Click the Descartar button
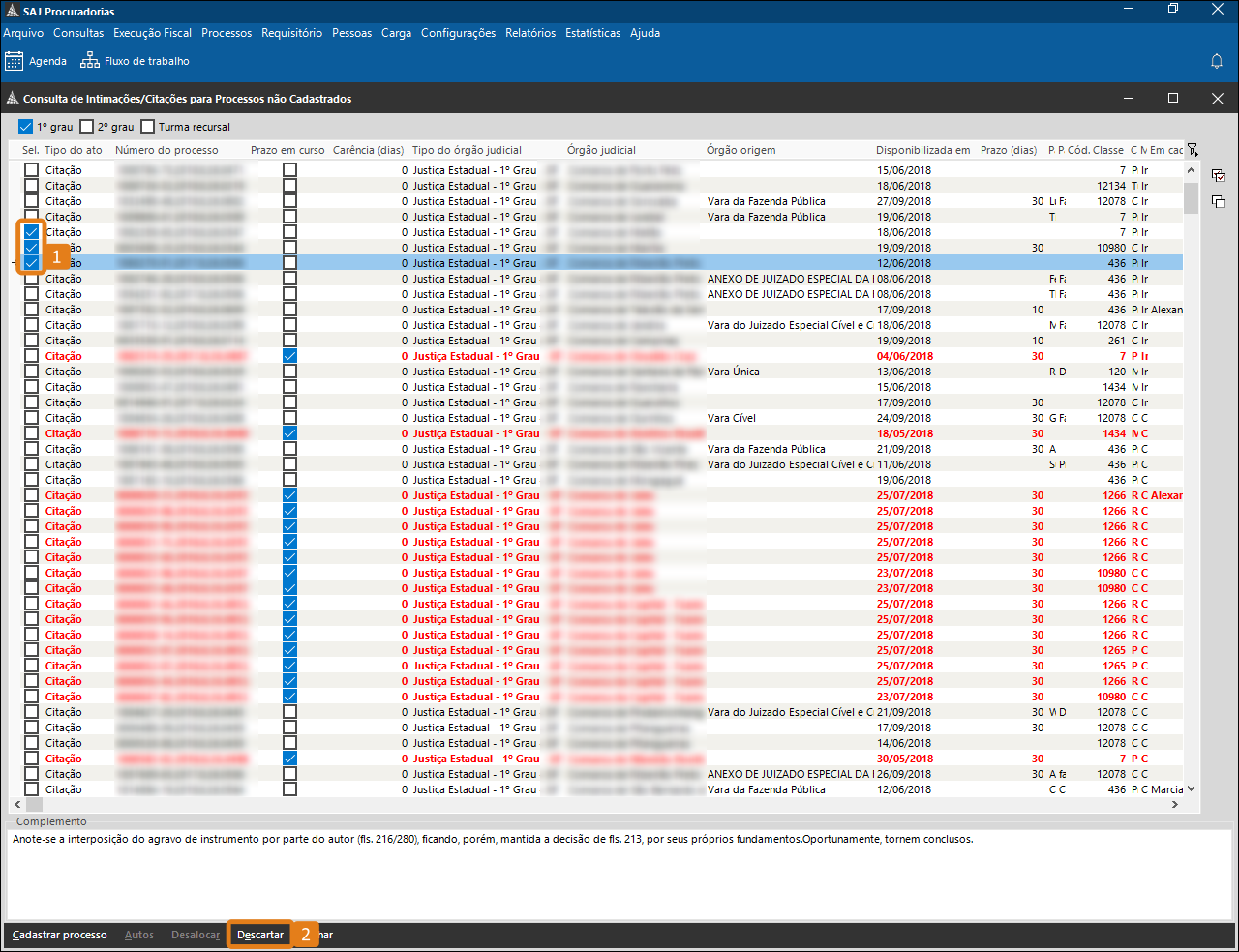The height and width of the screenshot is (952, 1239). pos(260,935)
